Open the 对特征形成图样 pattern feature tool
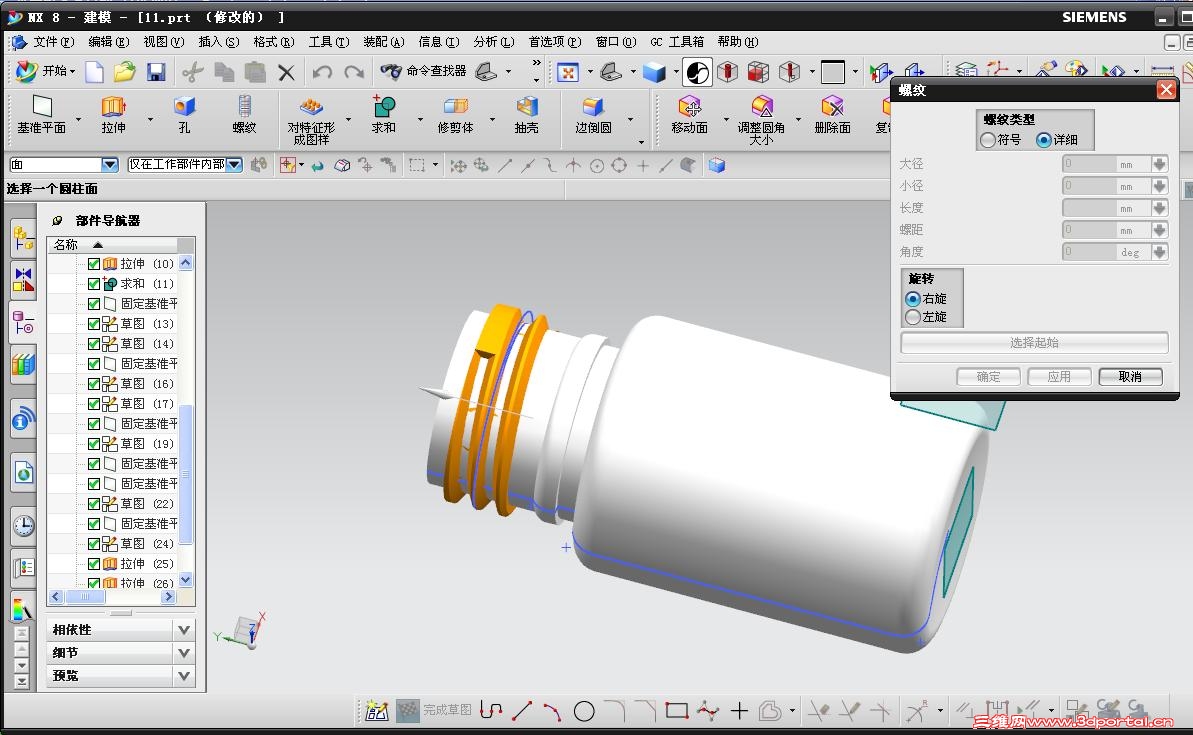Screen dimensions: 1193x735 (311, 120)
